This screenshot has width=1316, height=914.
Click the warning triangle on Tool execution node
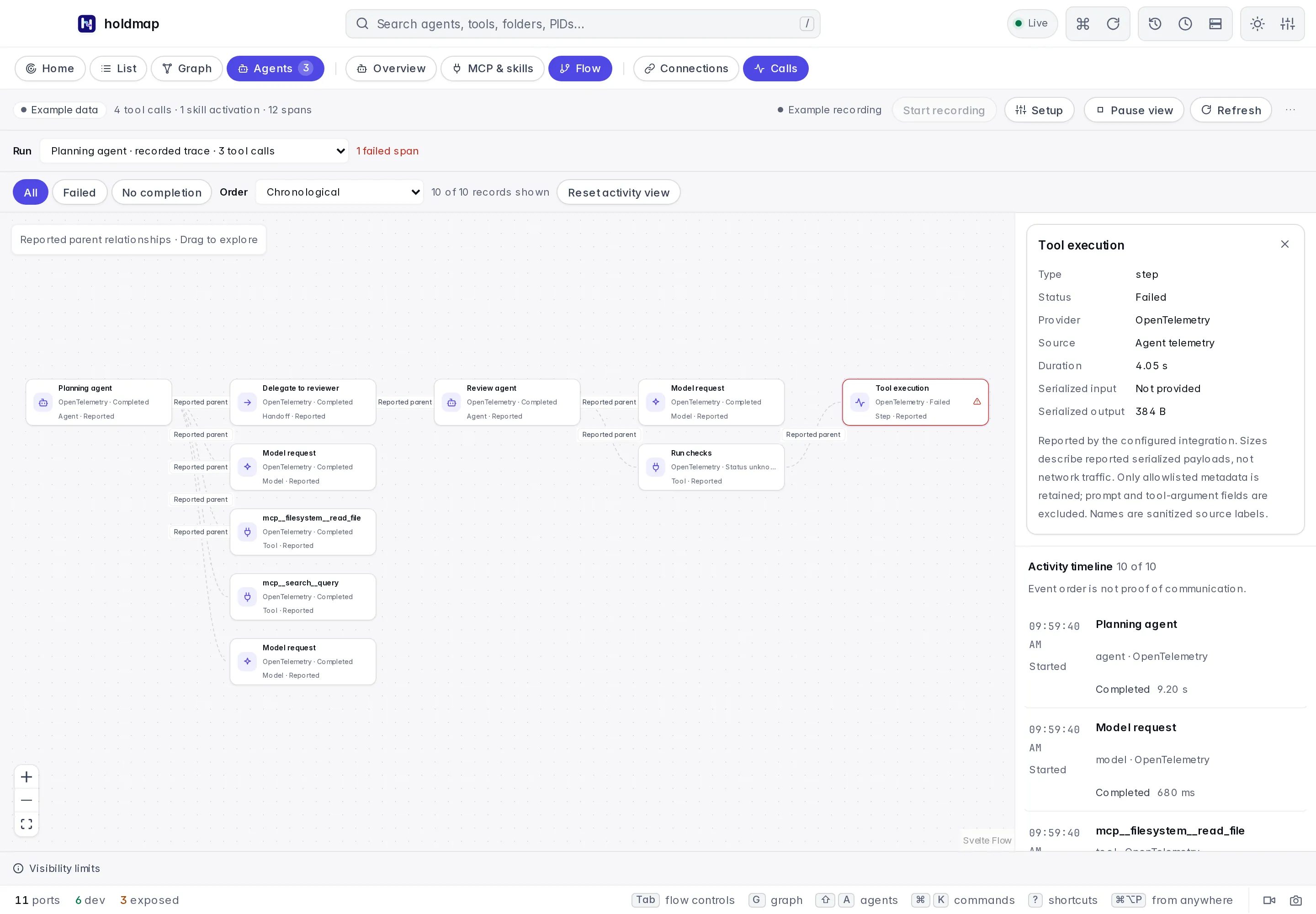(x=977, y=401)
